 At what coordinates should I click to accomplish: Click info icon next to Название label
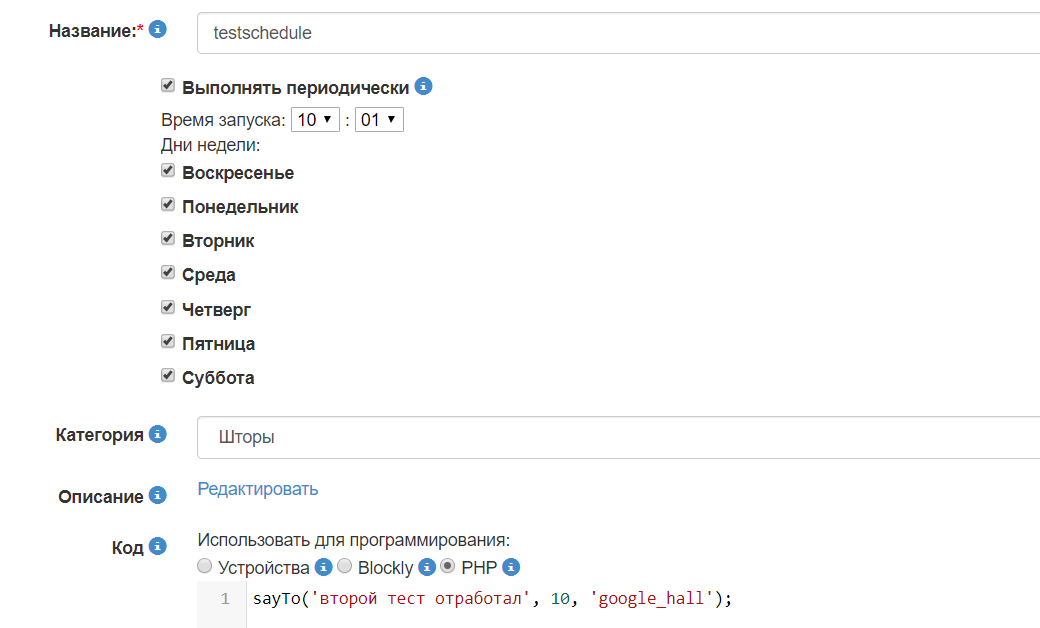[158, 29]
